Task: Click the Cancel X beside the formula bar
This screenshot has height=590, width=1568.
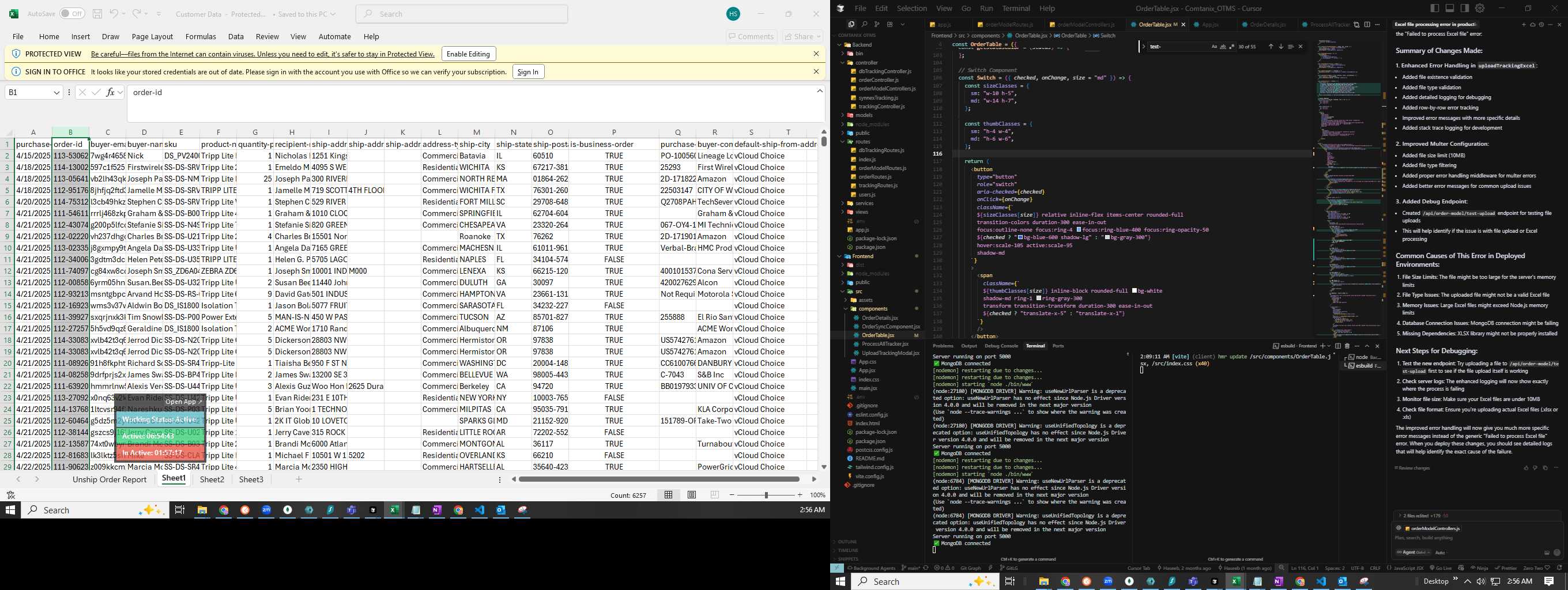Action: 82,92
